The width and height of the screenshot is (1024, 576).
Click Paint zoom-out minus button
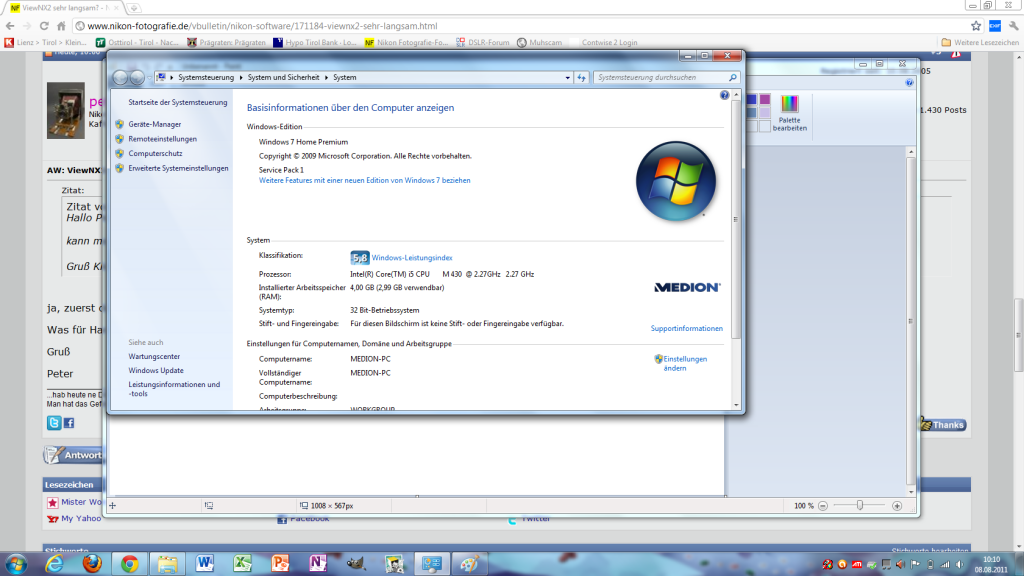(823, 506)
